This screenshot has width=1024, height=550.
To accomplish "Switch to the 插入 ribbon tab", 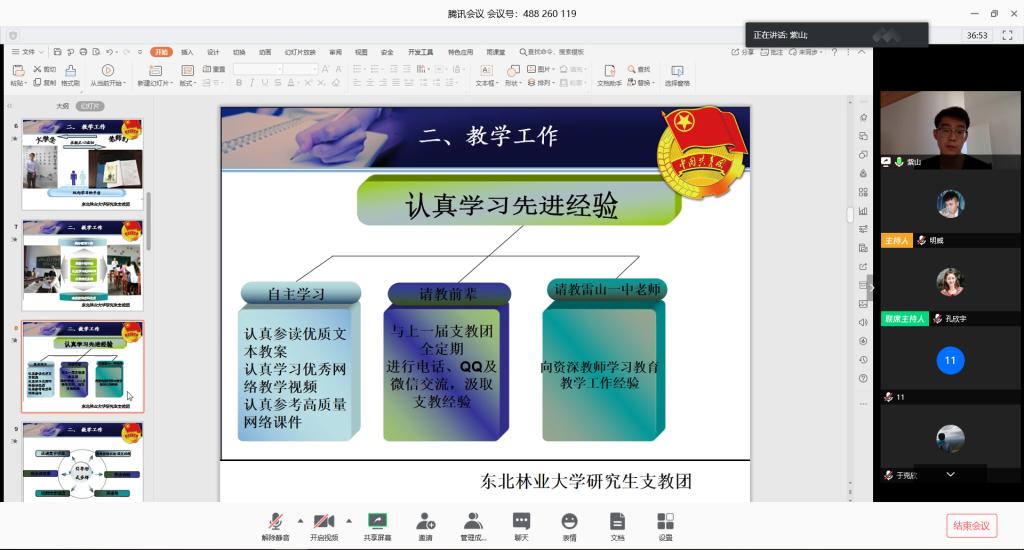I will [x=187, y=52].
